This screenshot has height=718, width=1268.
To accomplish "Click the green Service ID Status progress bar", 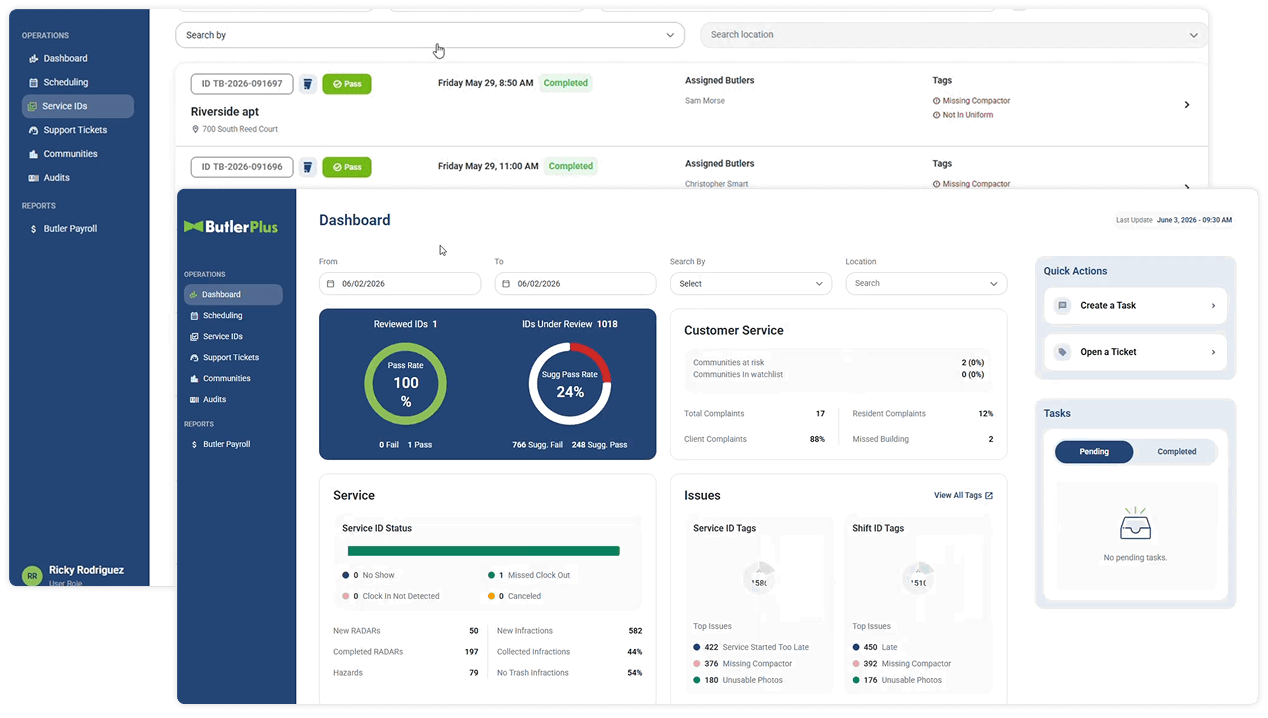I will (x=484, y=551).
